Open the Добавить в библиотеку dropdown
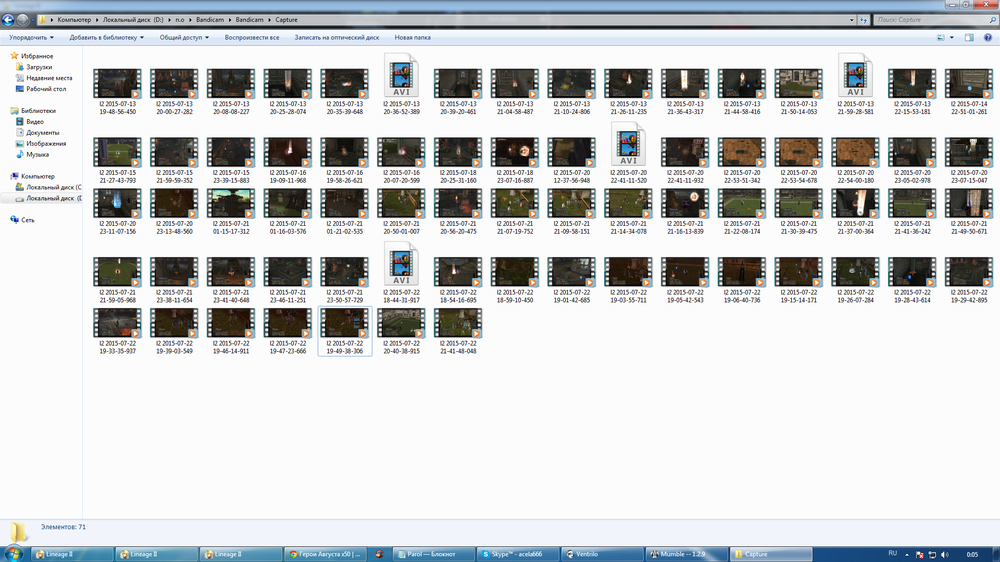The image size is (1000, 562). [x=106, y=37]
